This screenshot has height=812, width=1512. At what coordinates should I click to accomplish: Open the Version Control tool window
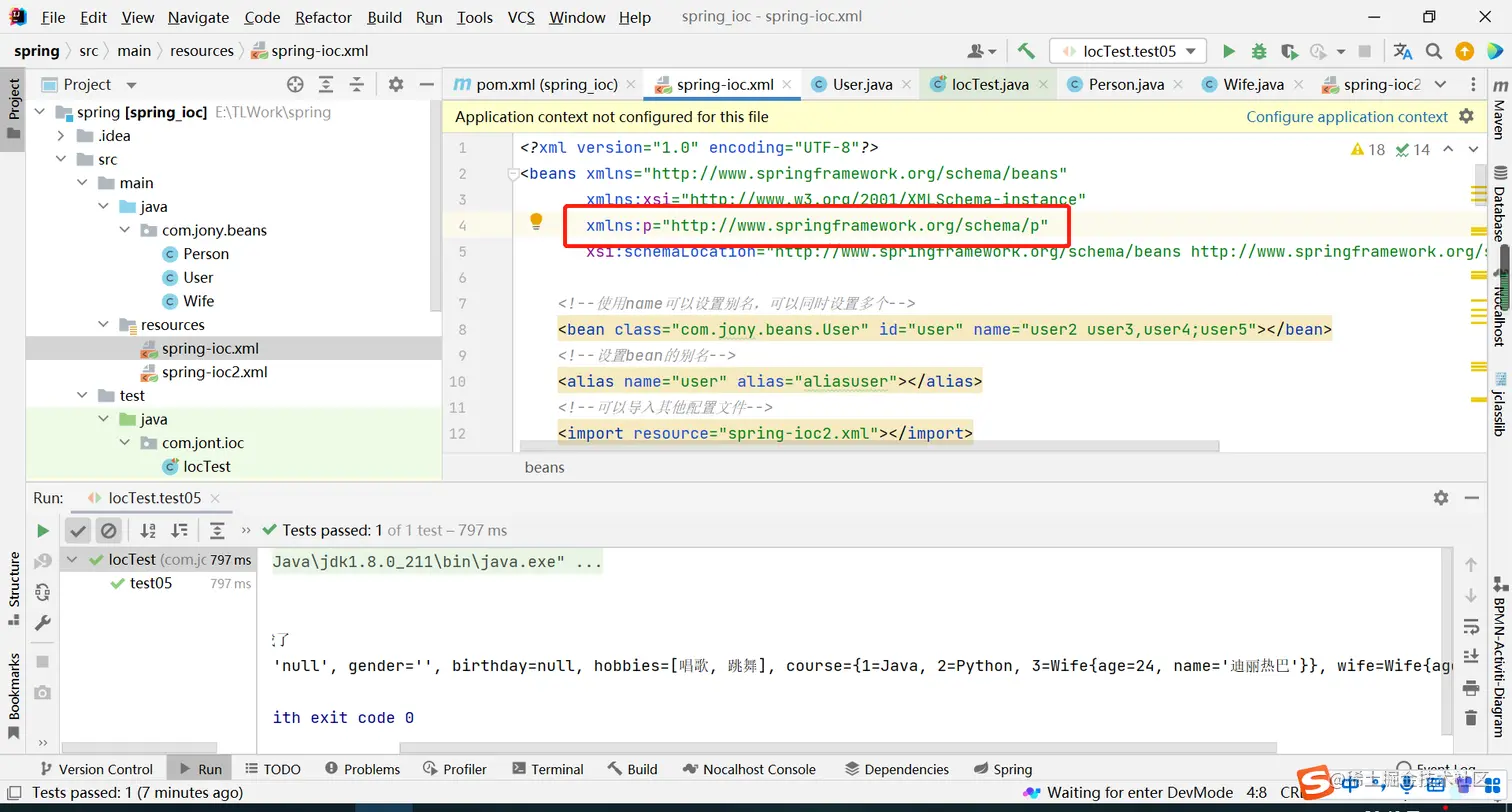pyautogui.click(x=95, y=769)
